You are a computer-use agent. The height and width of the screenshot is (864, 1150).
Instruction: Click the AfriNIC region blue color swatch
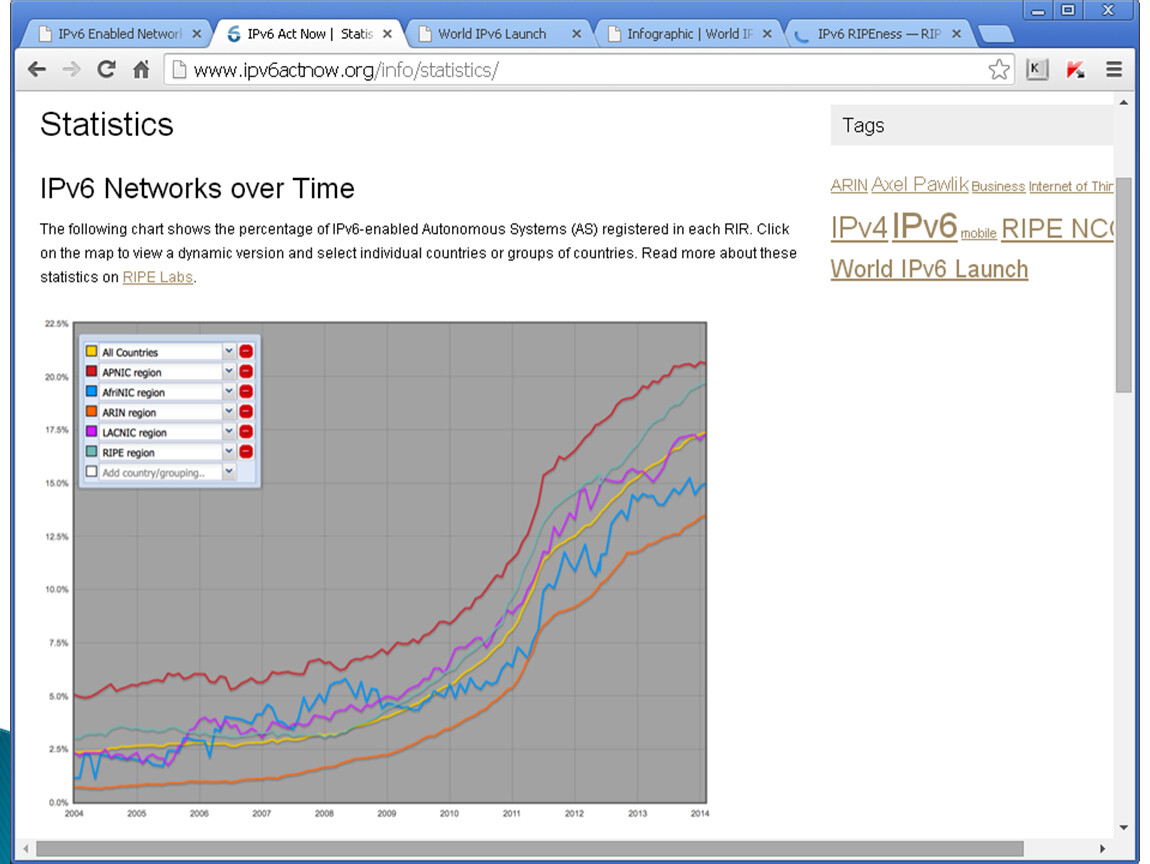[91, 392]
